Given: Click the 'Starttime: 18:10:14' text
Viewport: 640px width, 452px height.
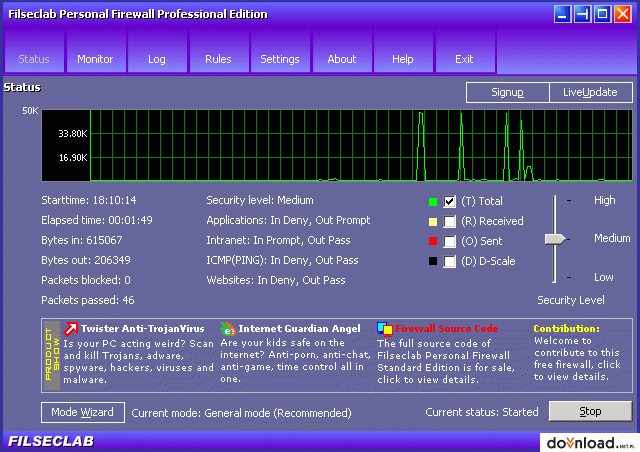Looking at the screenshot, I should click(x=89, y=200).
